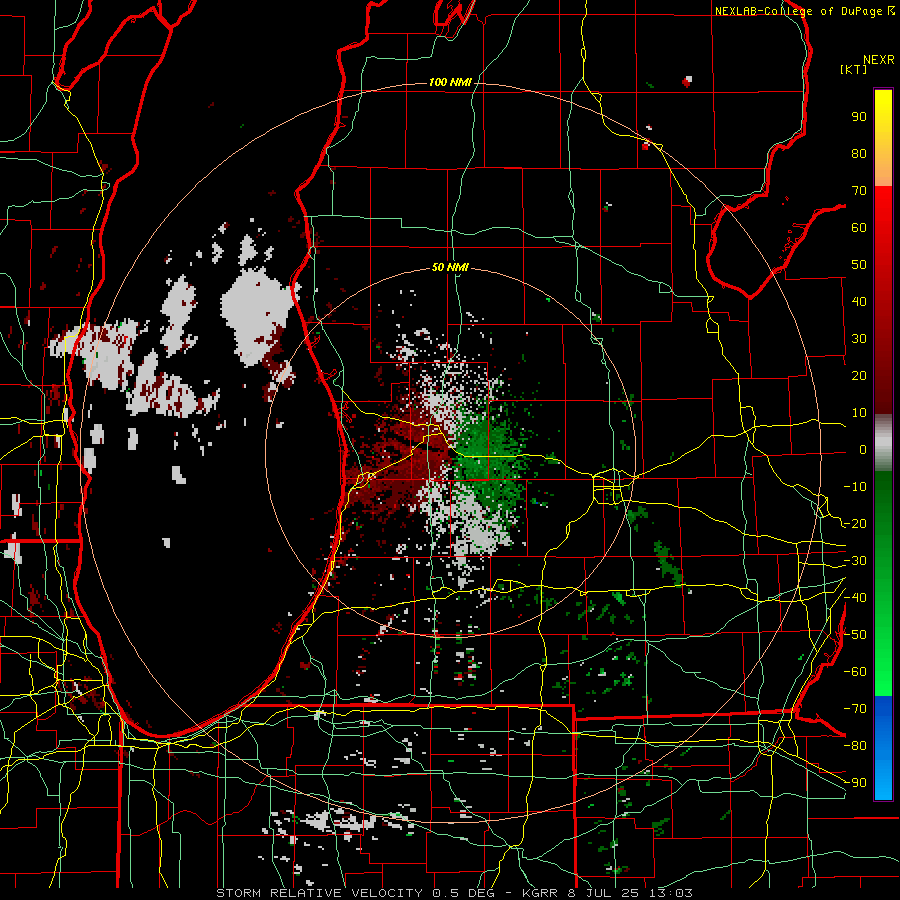Click the large gray echo over Lake Michigan
Image resolution: width=900 pixels, height=900 pixels.
tap(255, 313)
